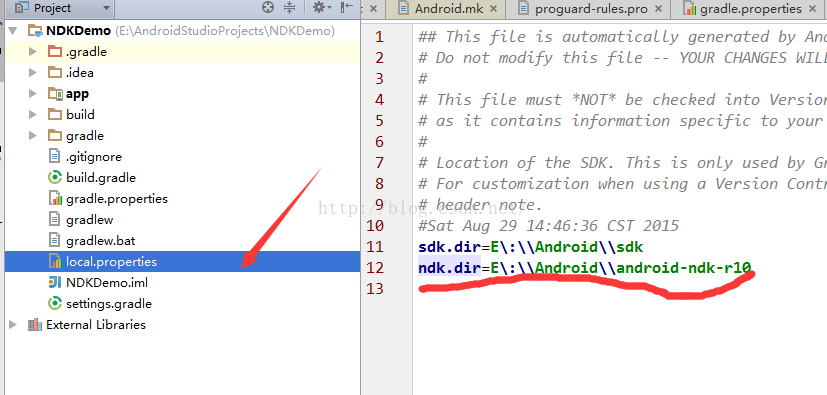Select the app module icon
This screenshot has width=827, height=395.
pyautogui.click(x=55, y=94)
